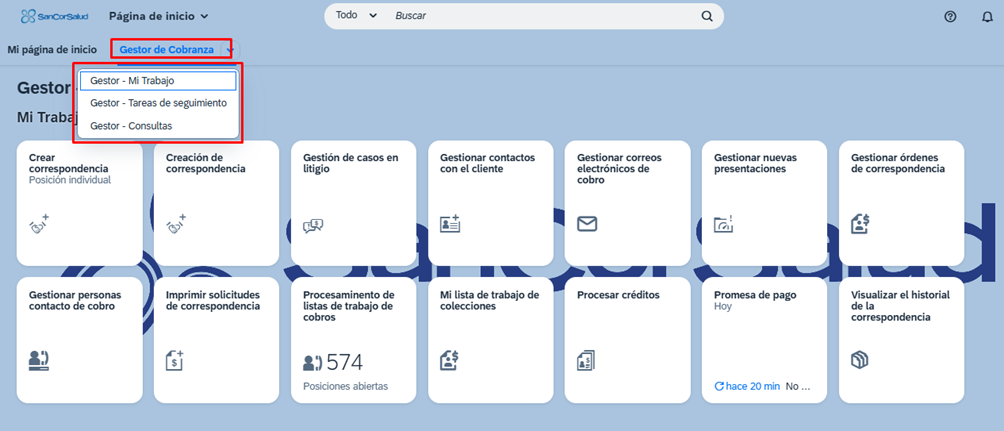This screenshot has width=1004, height=431.
Task: Open the notifications bell icon
Action: [x=986, y=17]
